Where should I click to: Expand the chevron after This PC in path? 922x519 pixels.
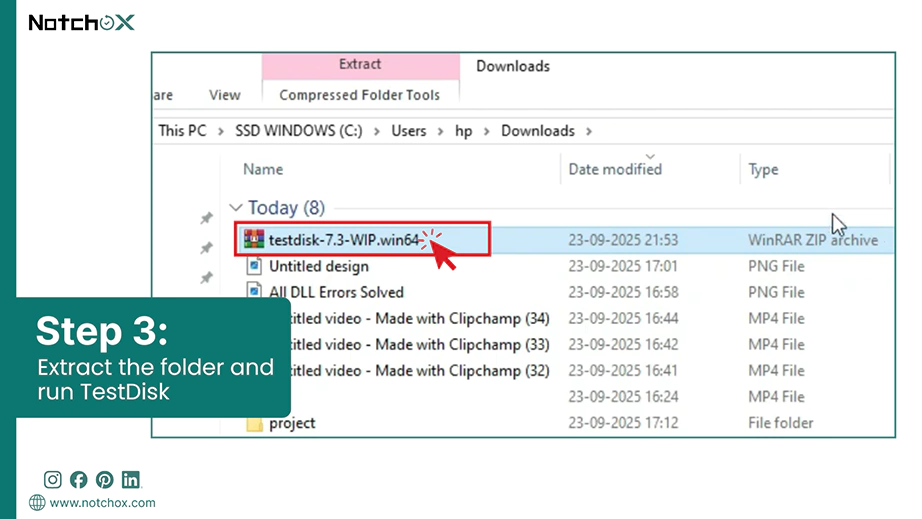221,131
